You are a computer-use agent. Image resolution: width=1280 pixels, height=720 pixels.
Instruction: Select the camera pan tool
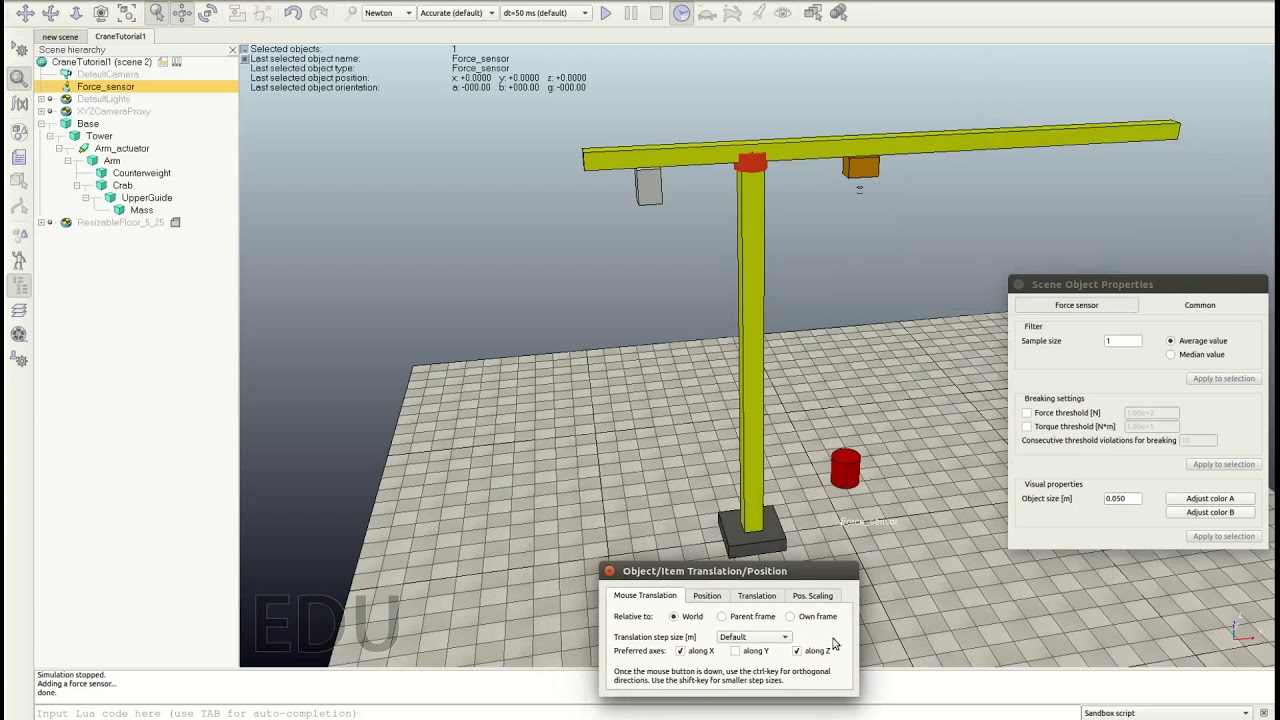(24, 13)
